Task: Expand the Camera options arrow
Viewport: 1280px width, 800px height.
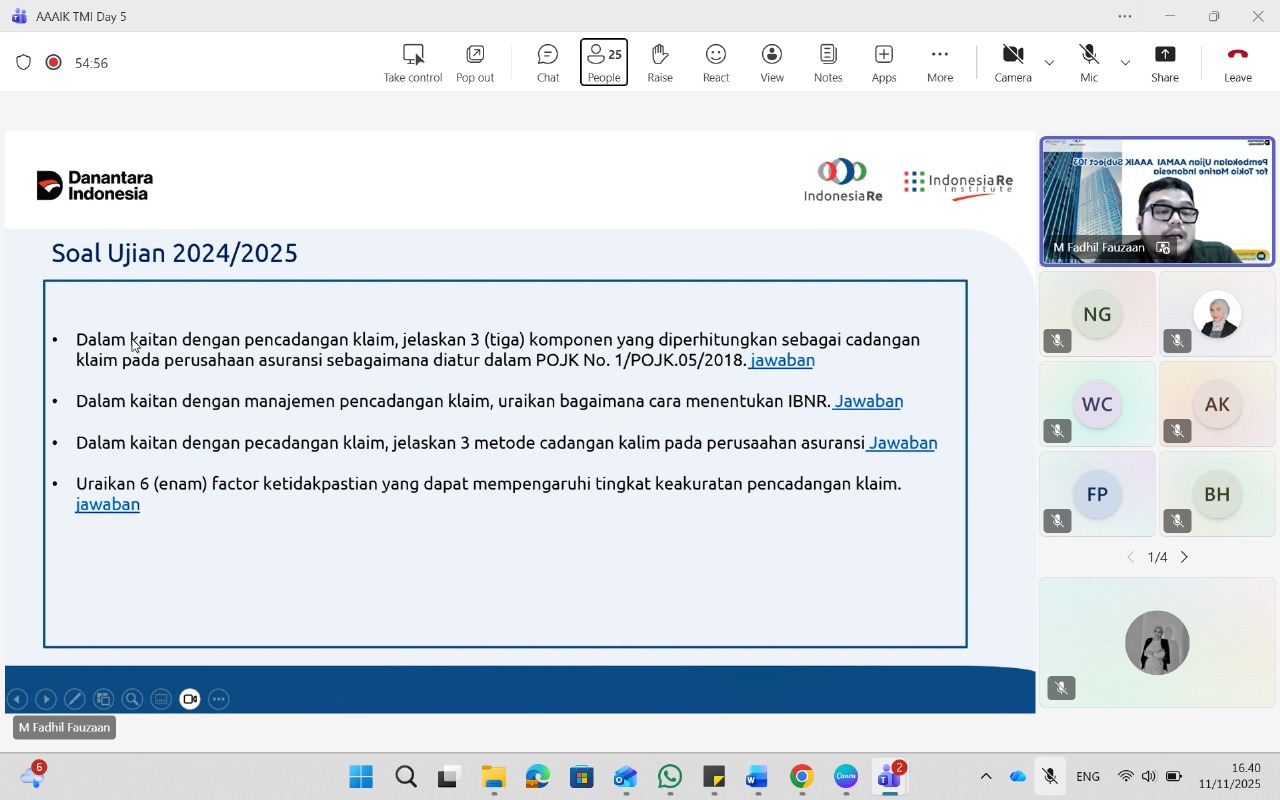Action: pyautogui.click(x=1049, y=63)
